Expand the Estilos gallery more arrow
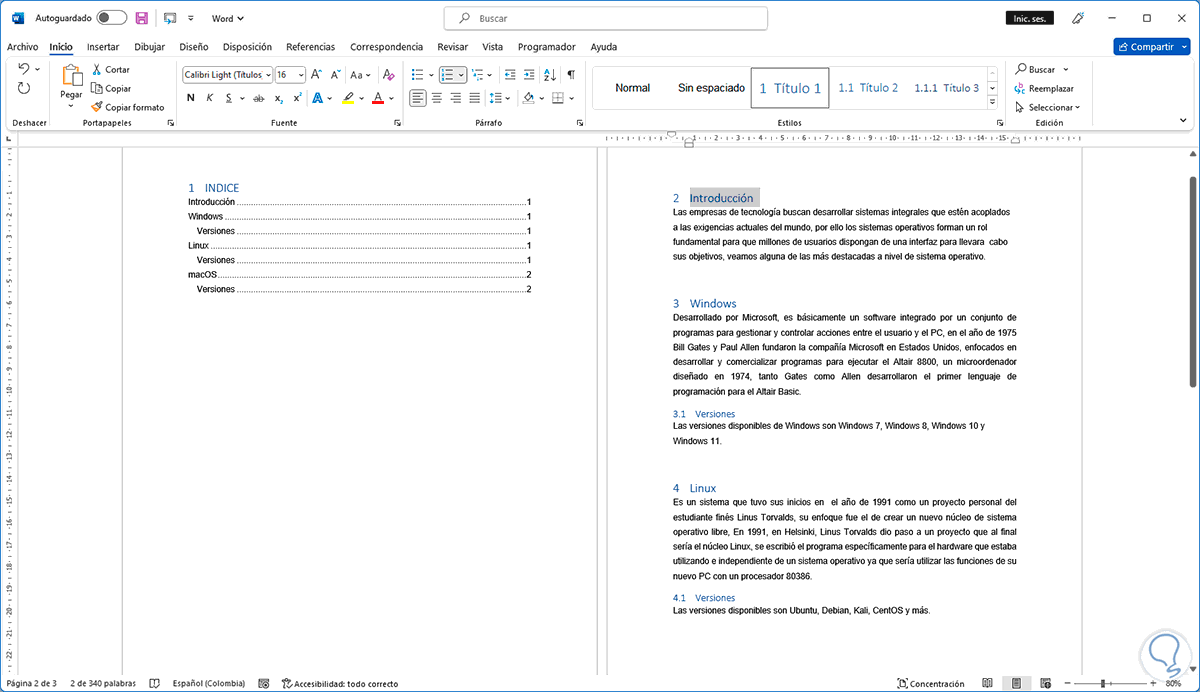This screenshot has height=692, width=1200. coord(993,103)
